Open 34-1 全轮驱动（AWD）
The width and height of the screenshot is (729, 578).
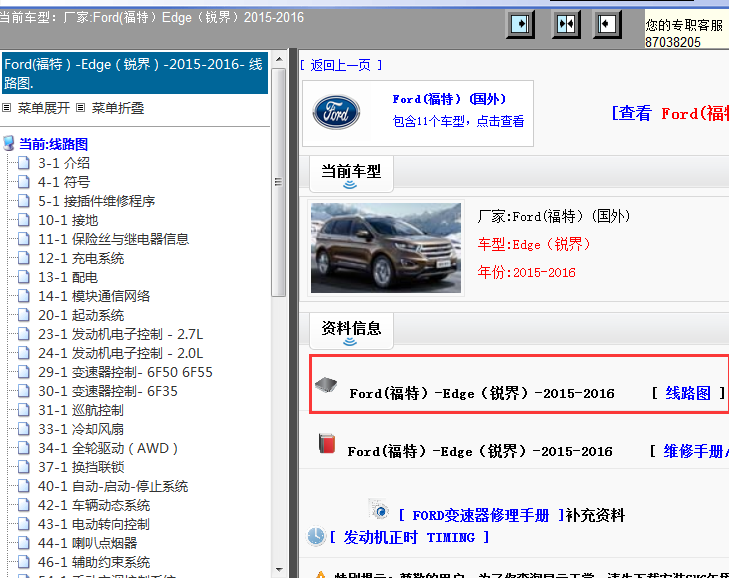point(108,448)
